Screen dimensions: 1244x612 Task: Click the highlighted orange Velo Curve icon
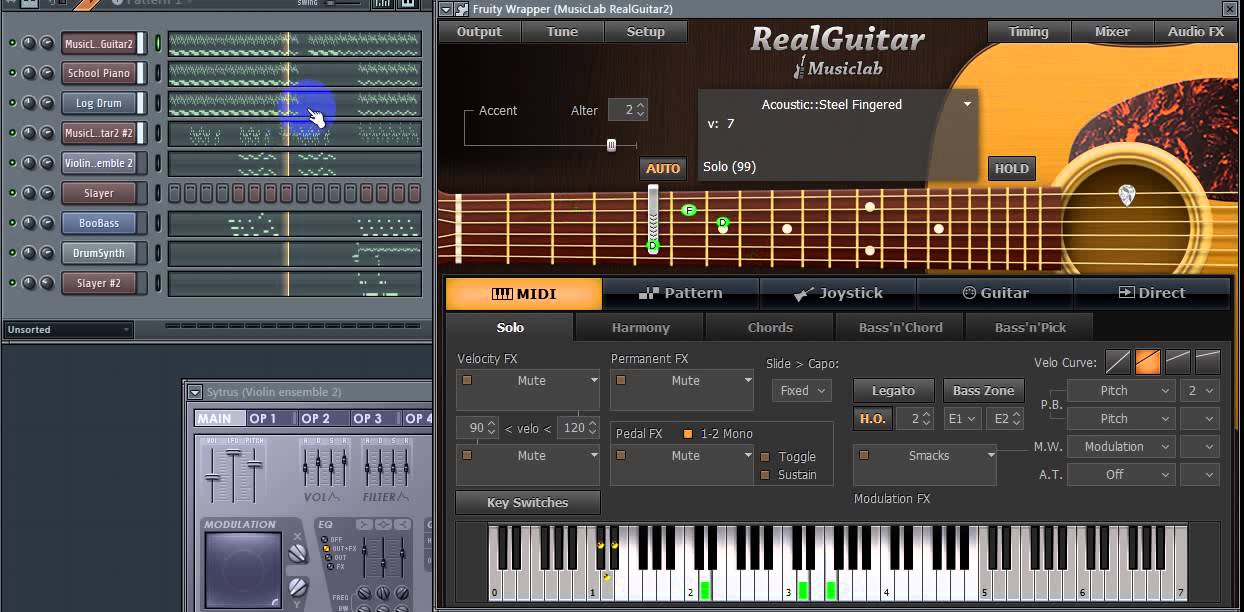coord(1148,362)
